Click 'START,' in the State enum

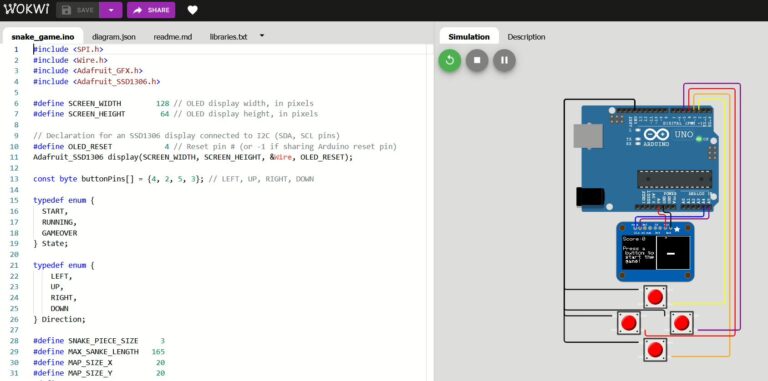(55, 212)
